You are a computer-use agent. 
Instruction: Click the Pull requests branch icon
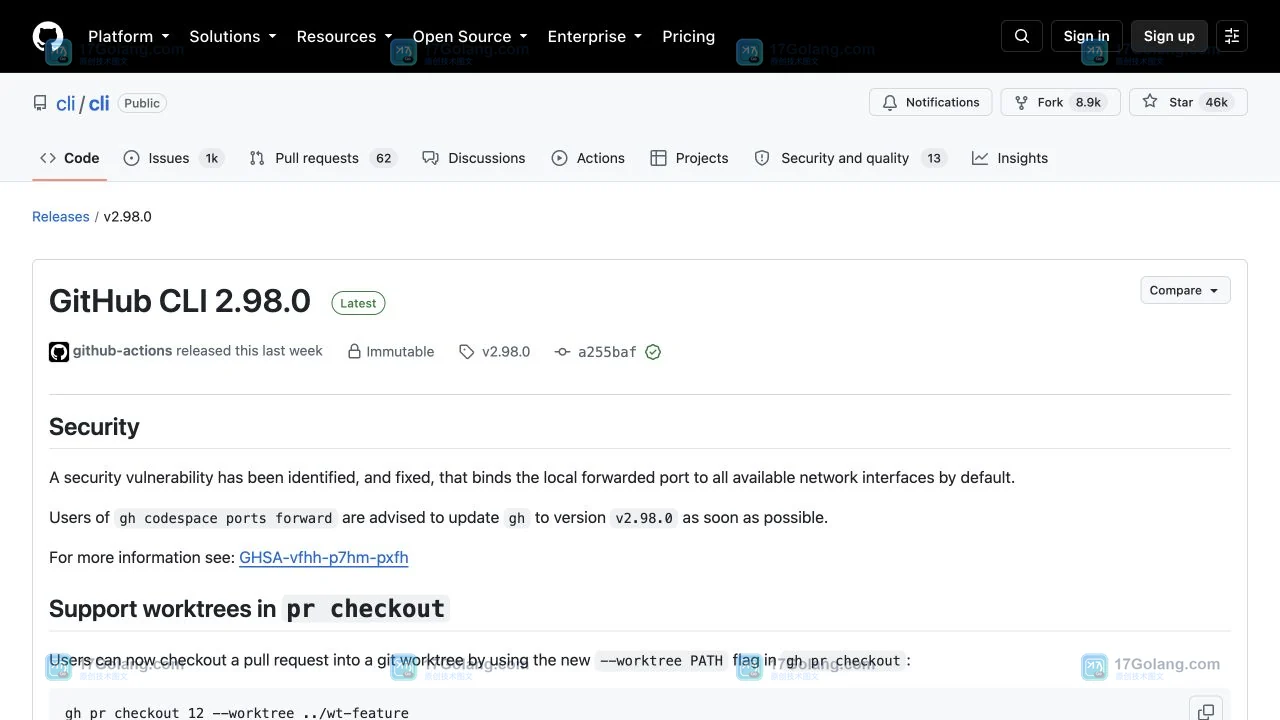point(257,158)
